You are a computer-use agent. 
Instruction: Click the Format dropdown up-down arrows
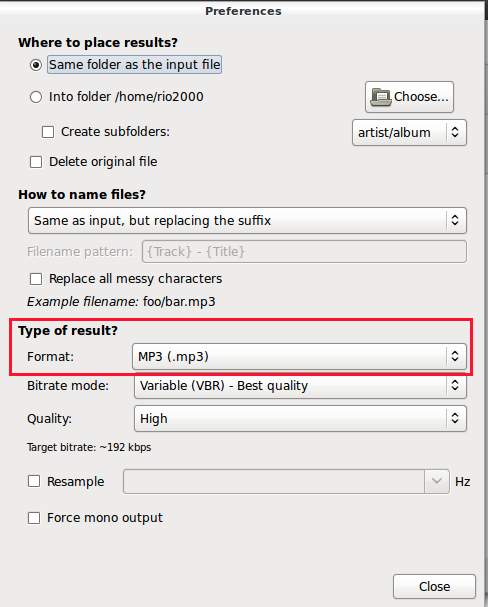(455, 357)
